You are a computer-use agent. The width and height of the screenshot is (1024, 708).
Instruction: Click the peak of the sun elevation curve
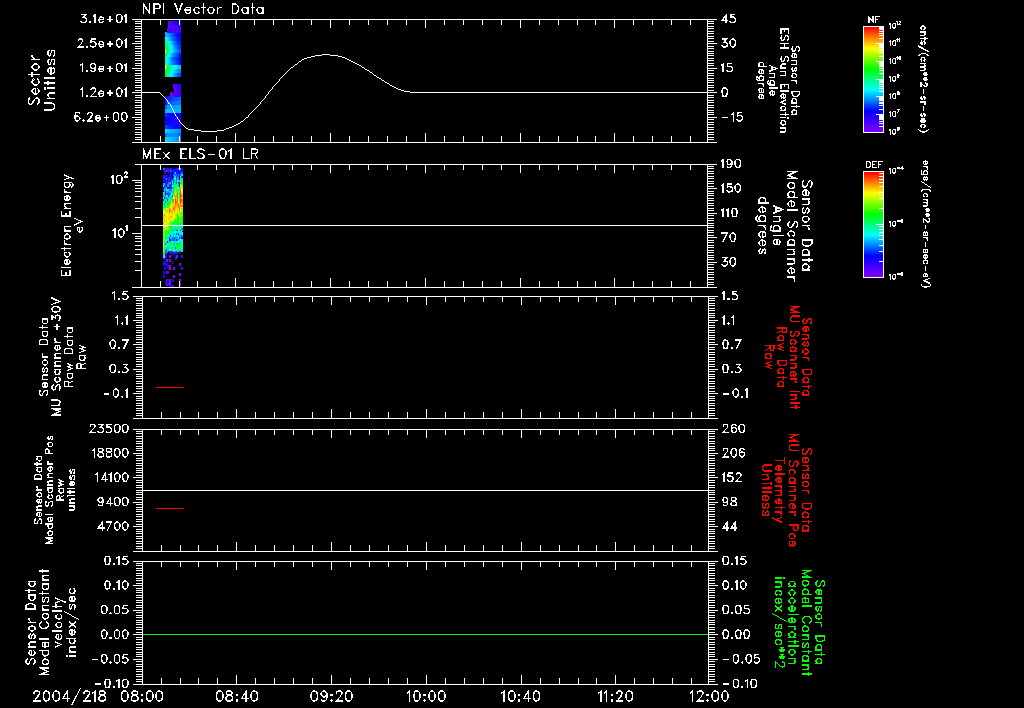[328, 55]
